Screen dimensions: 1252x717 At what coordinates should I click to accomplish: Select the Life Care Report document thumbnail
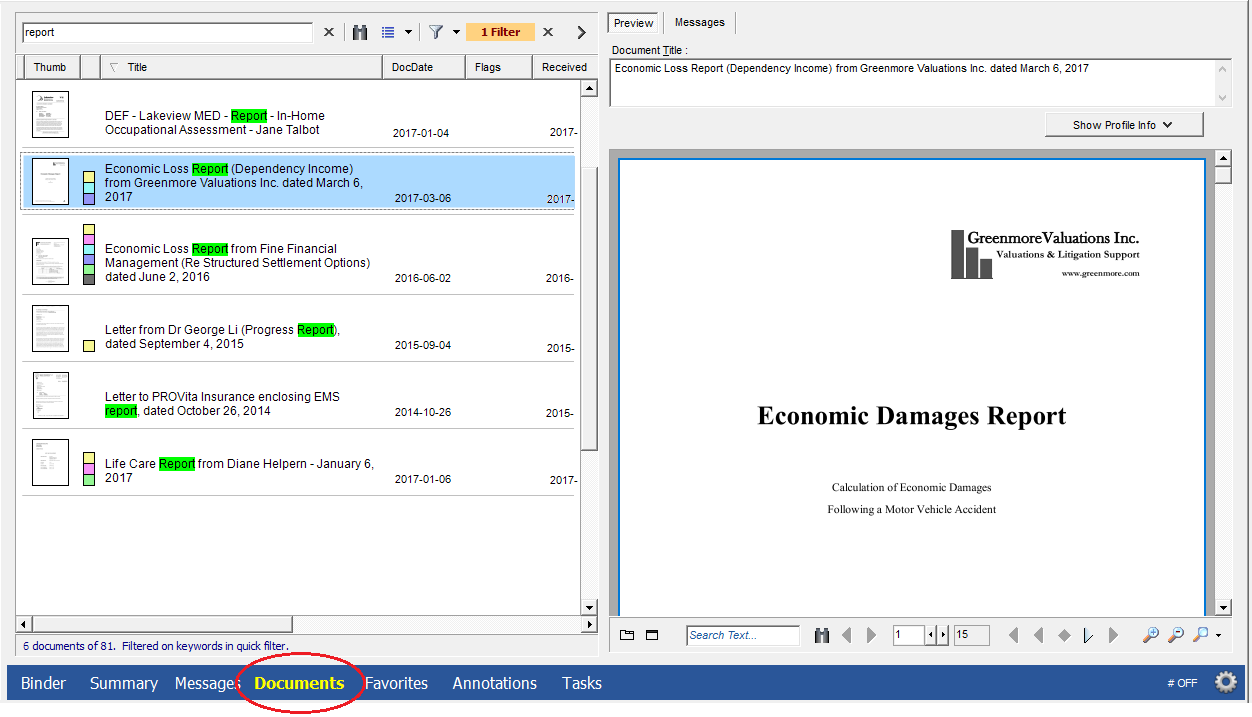click(x=50, y=462)
